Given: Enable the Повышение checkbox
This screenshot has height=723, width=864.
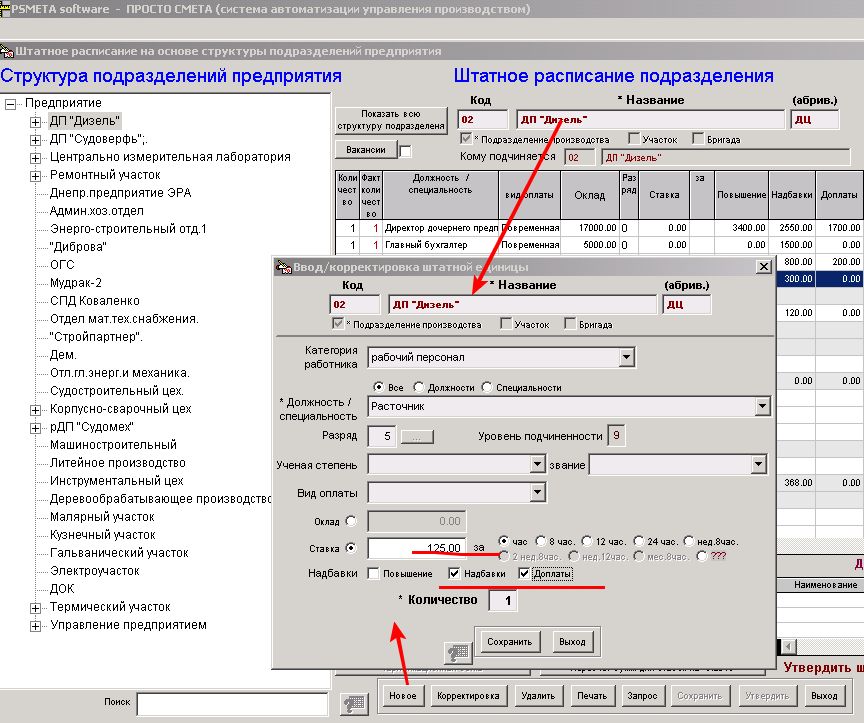Looking at the screenshot, I should point(374,574).
